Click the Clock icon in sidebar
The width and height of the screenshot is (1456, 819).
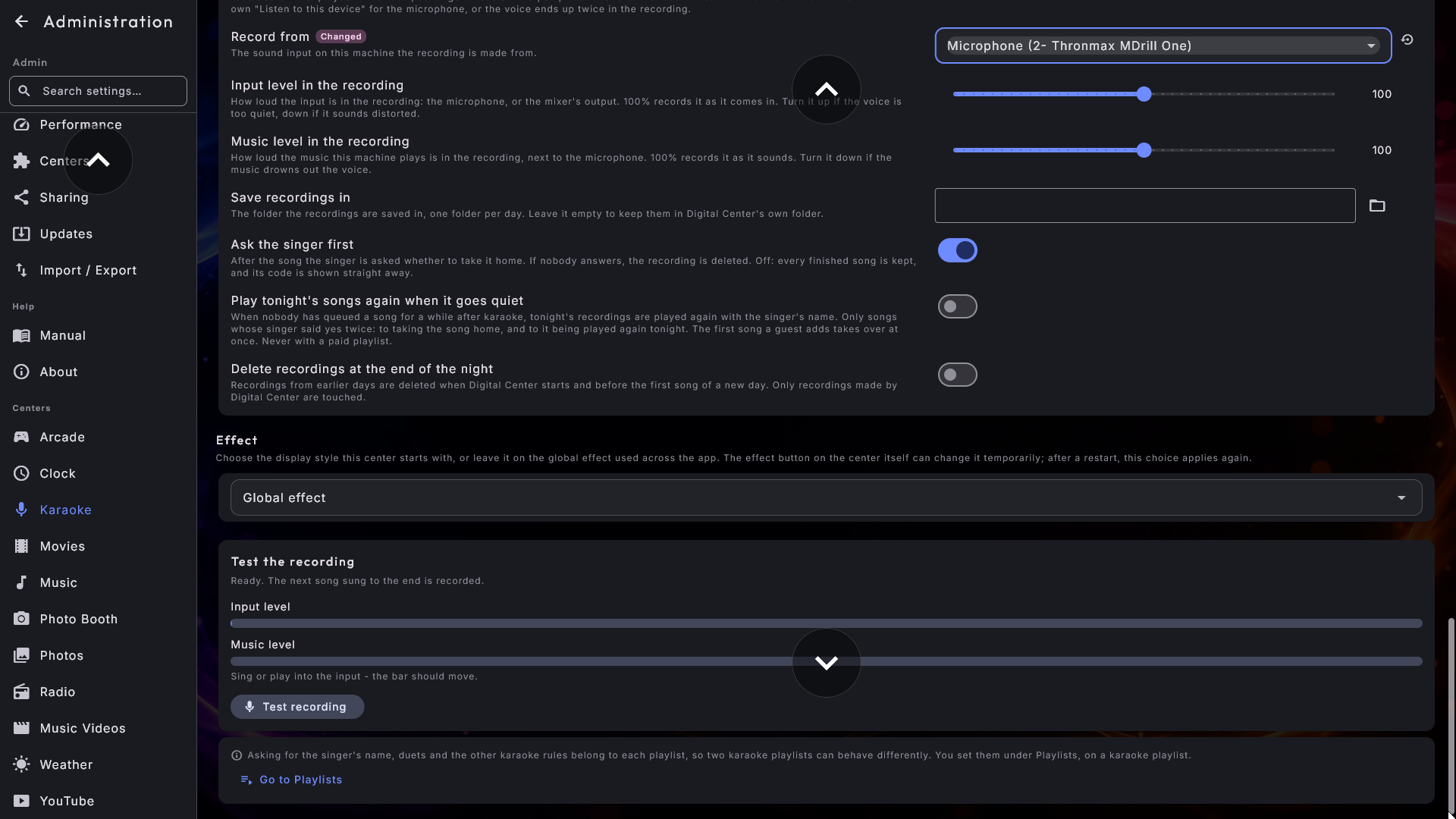[21, 473]
